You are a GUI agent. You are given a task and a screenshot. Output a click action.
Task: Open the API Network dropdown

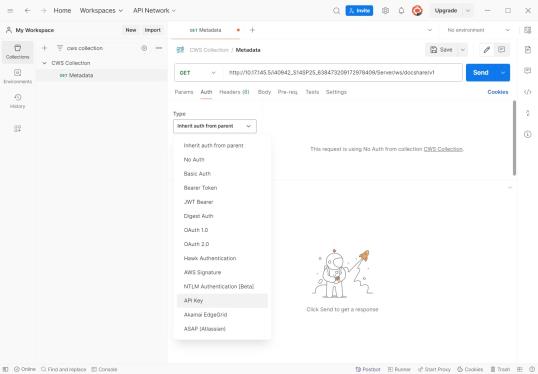click(x=154, y=11)
